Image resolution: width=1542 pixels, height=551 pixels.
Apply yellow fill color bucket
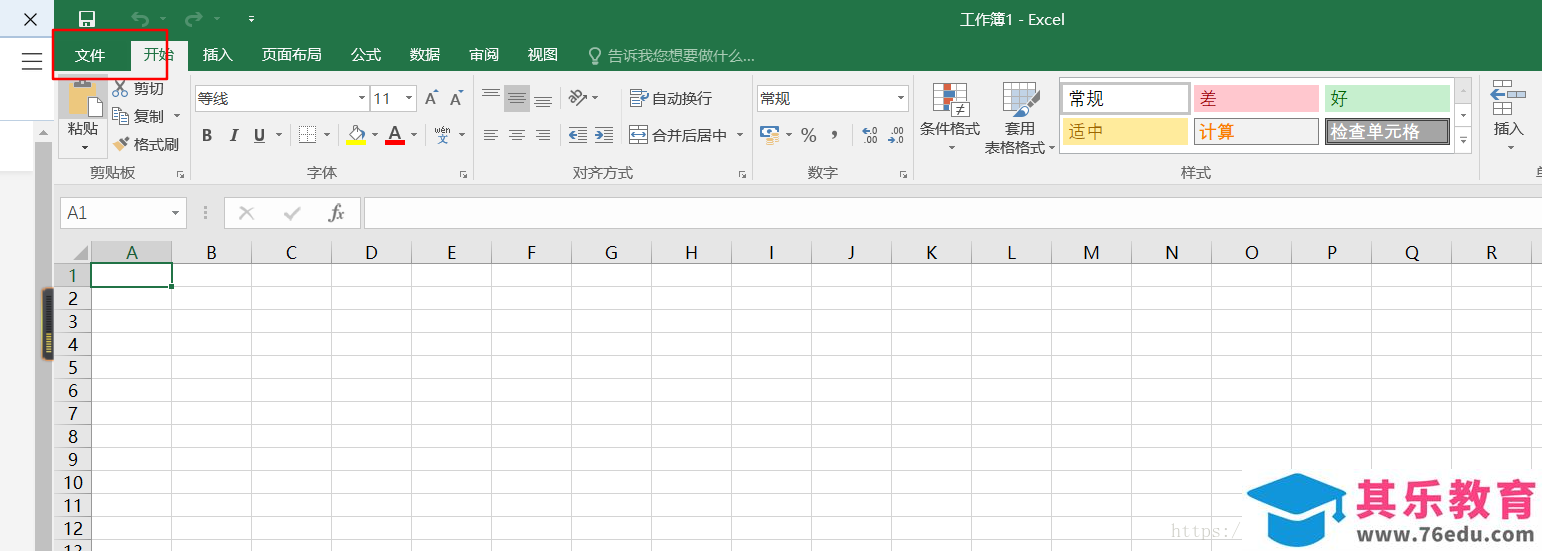(356, 135)
